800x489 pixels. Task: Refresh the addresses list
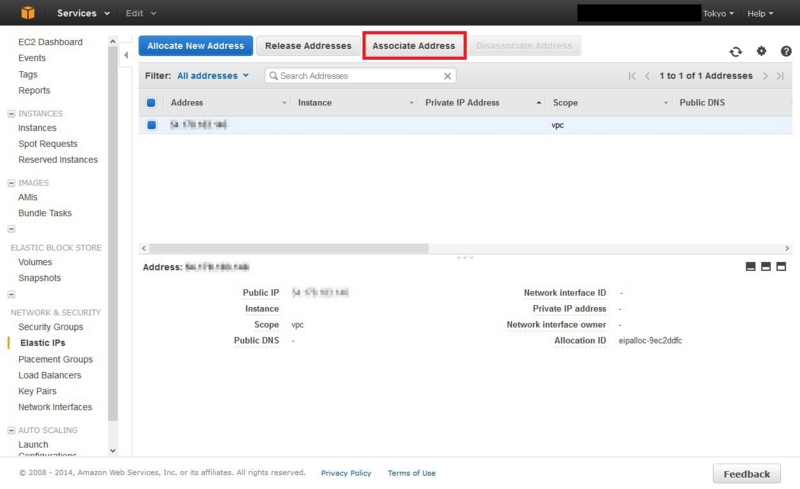(x=735, y=52)
